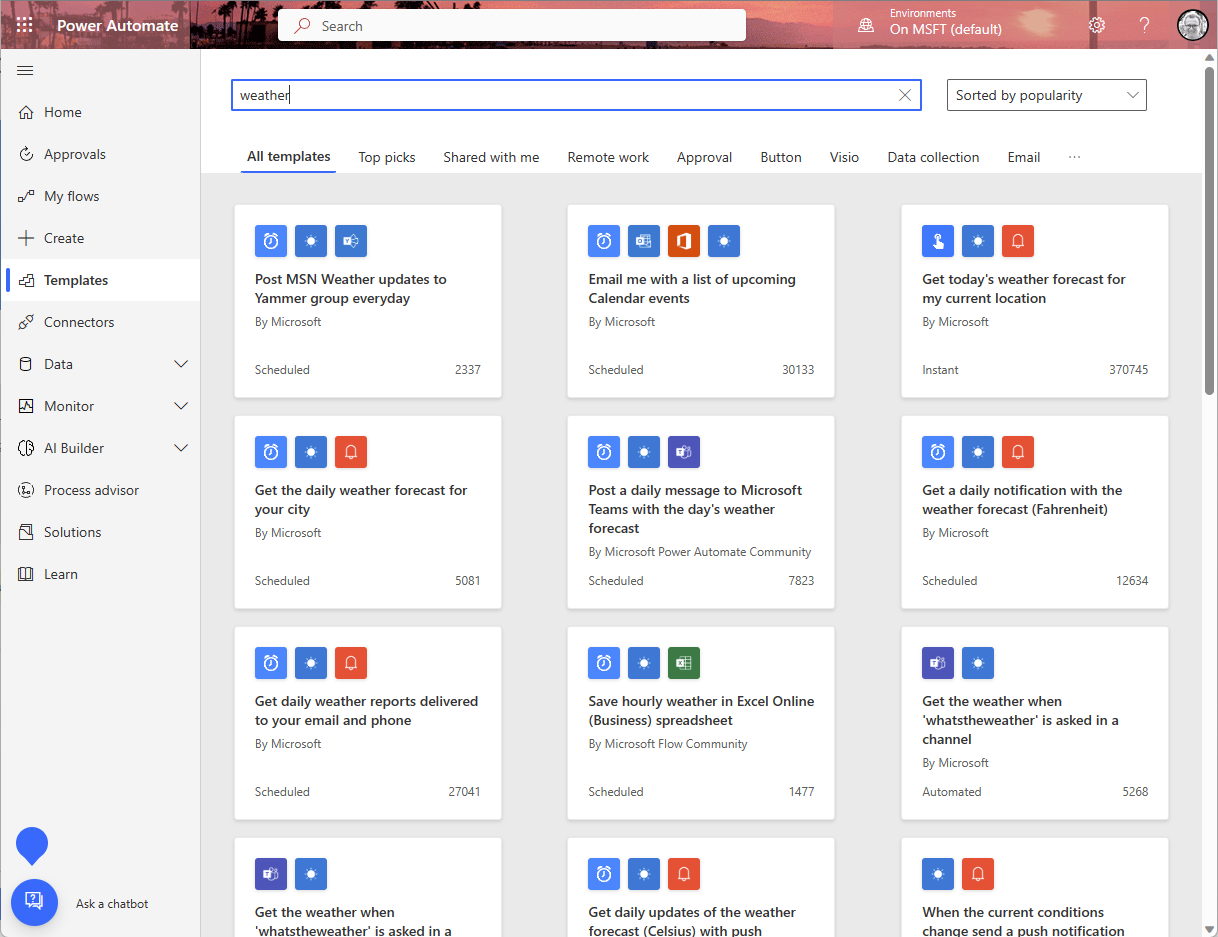Screen dimensions: 1218x937
Task: Click the 30133 usage count
Action: (798, 370)
